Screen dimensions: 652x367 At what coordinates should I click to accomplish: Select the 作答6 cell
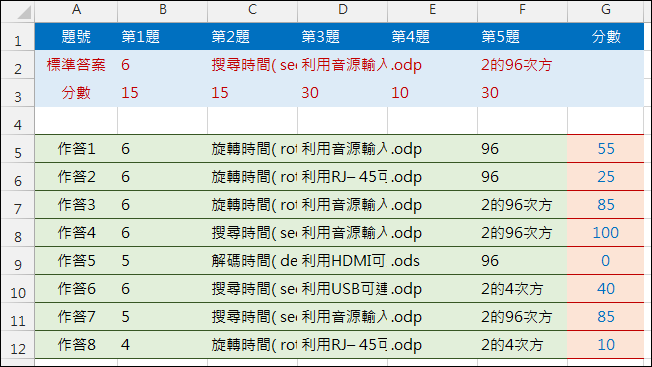tap(76, 288)
